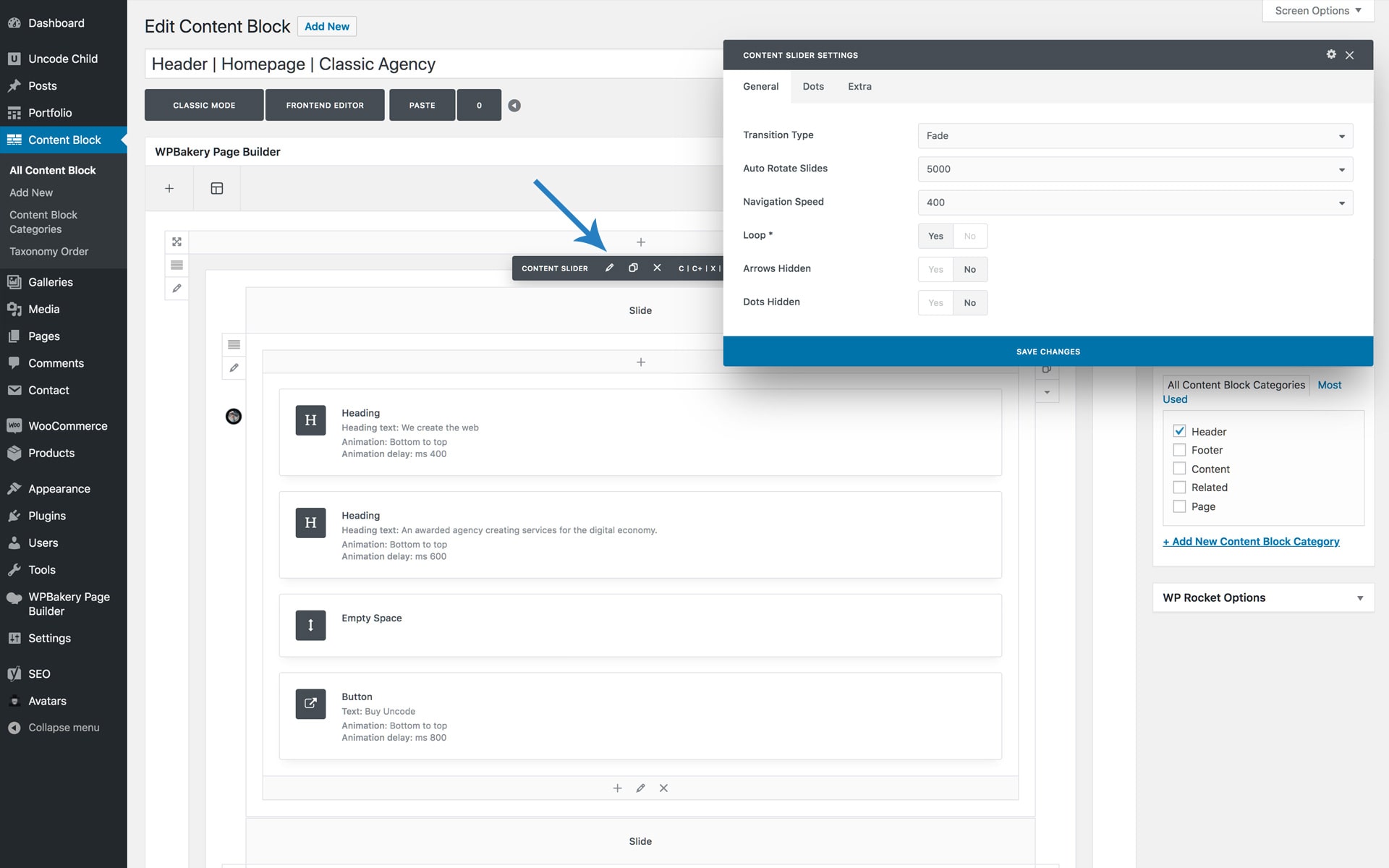1389x868 pixels.
Task: Delete the Content Slider with X icon
Action: 657,268
